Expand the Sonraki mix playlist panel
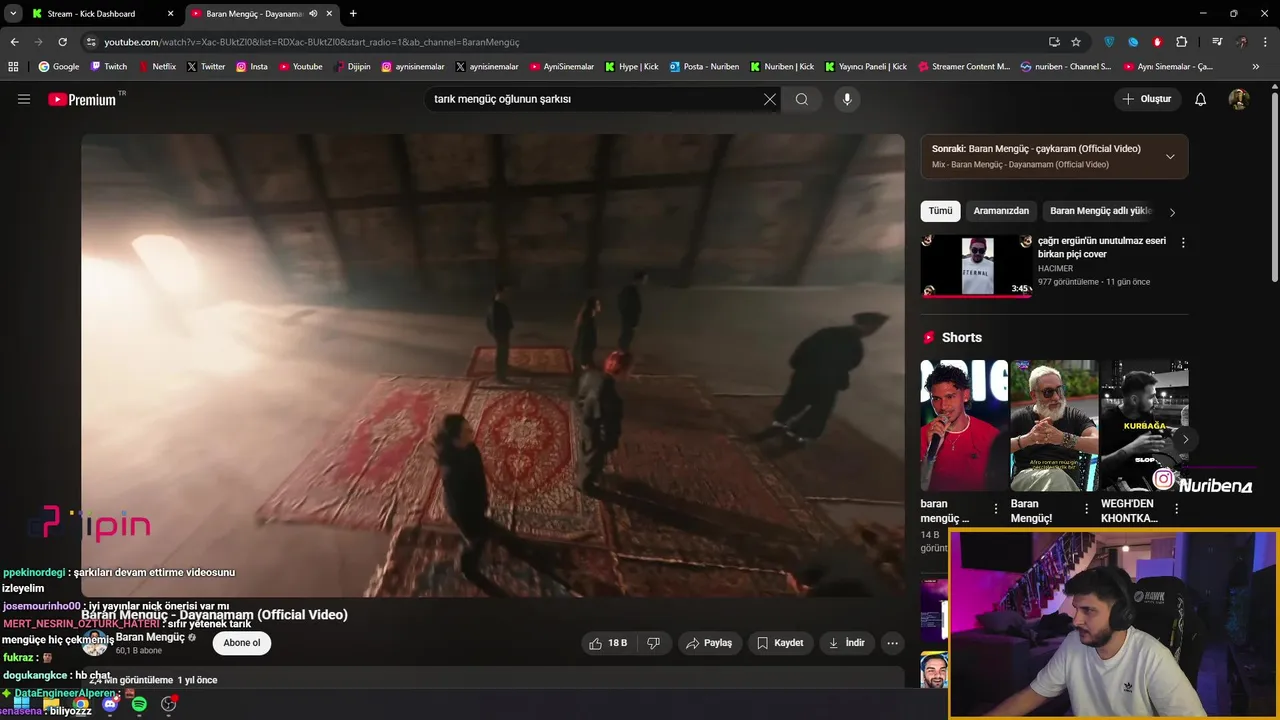 point(1170,156)
